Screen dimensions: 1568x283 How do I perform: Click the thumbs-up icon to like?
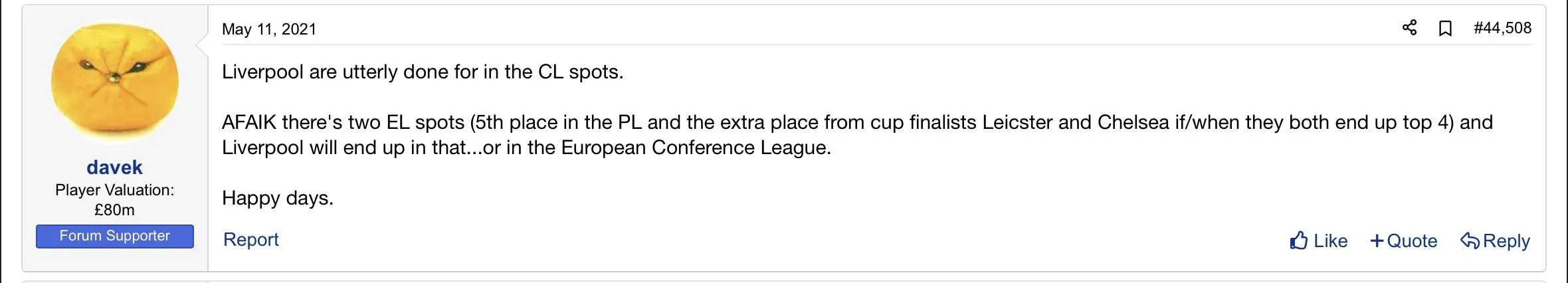click(x=1298, y=240)
